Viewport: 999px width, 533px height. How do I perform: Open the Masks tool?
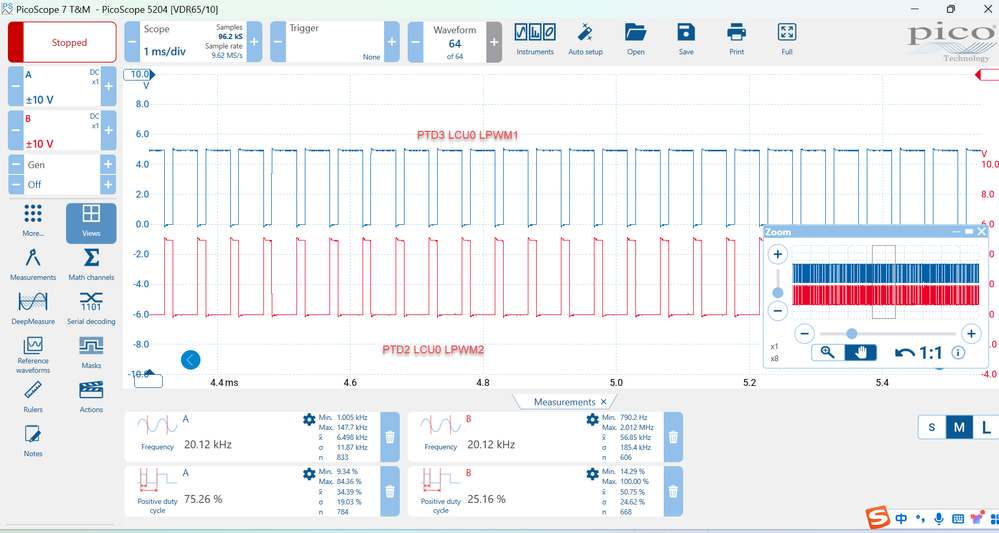[91, 353]
